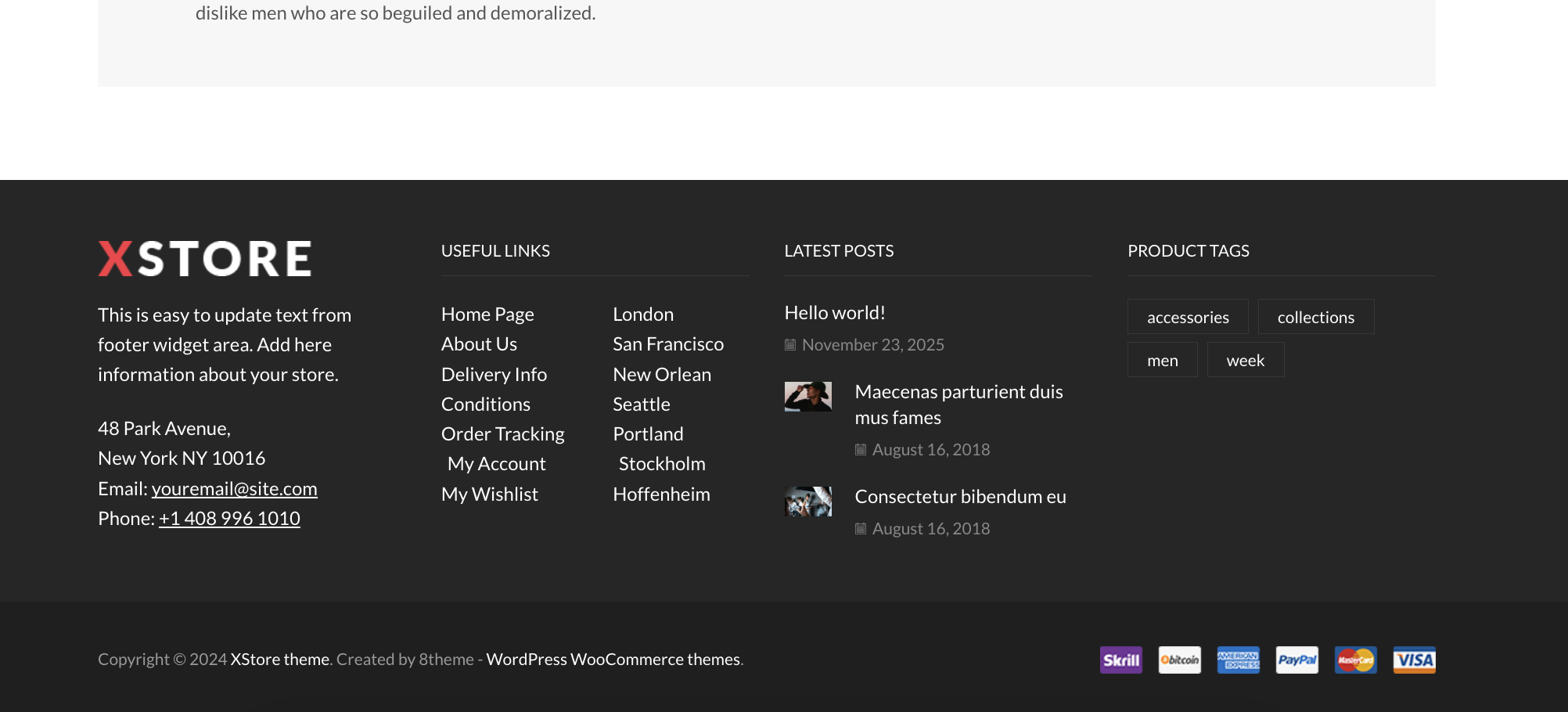Select the accessories product tag
Image resolution: width=1568 pixels, height=712 pixels.
[1188, 317]
